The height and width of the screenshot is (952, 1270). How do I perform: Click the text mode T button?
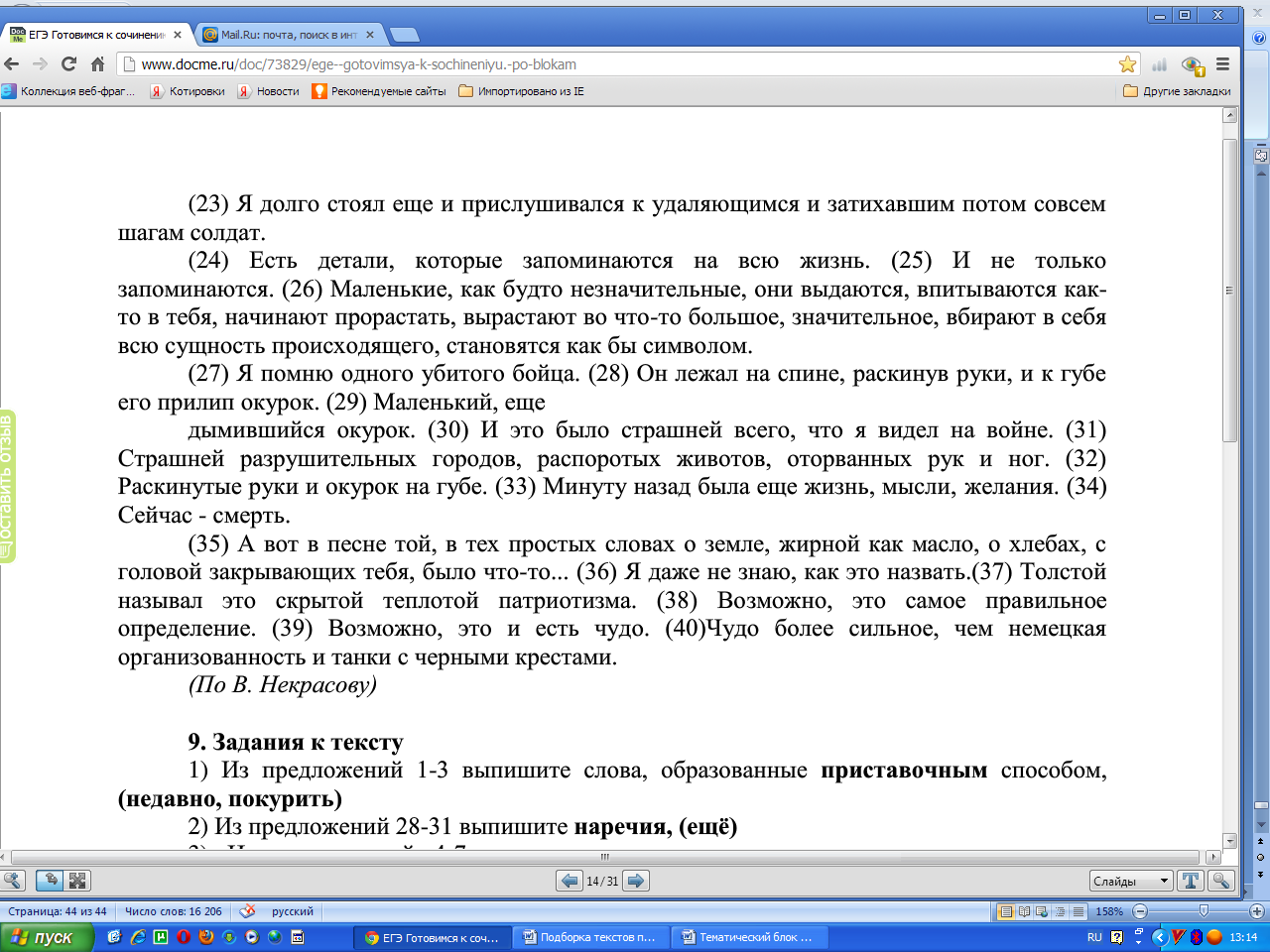(x=1190, y=881)
